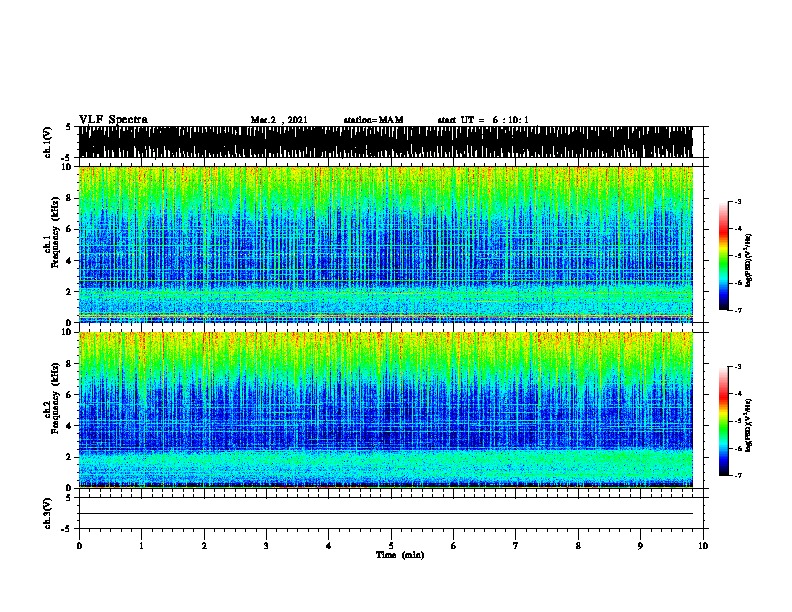Click time-axis tick label "7" at bottom

tap(516, 545)
